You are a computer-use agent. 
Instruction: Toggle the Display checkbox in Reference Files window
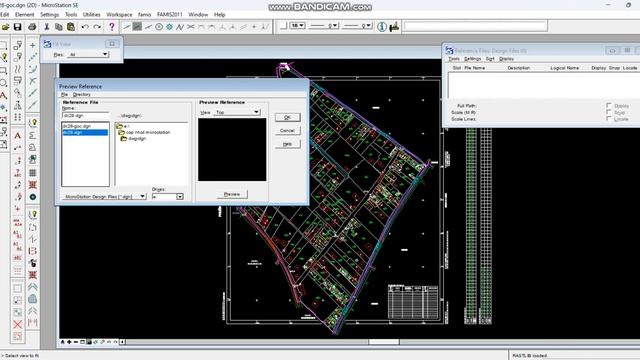609,105
